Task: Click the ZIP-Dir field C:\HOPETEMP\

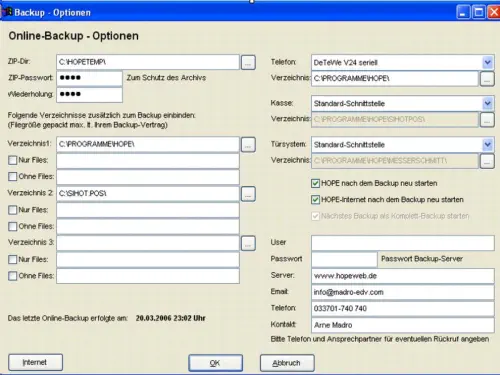Action: coord(148,62)
